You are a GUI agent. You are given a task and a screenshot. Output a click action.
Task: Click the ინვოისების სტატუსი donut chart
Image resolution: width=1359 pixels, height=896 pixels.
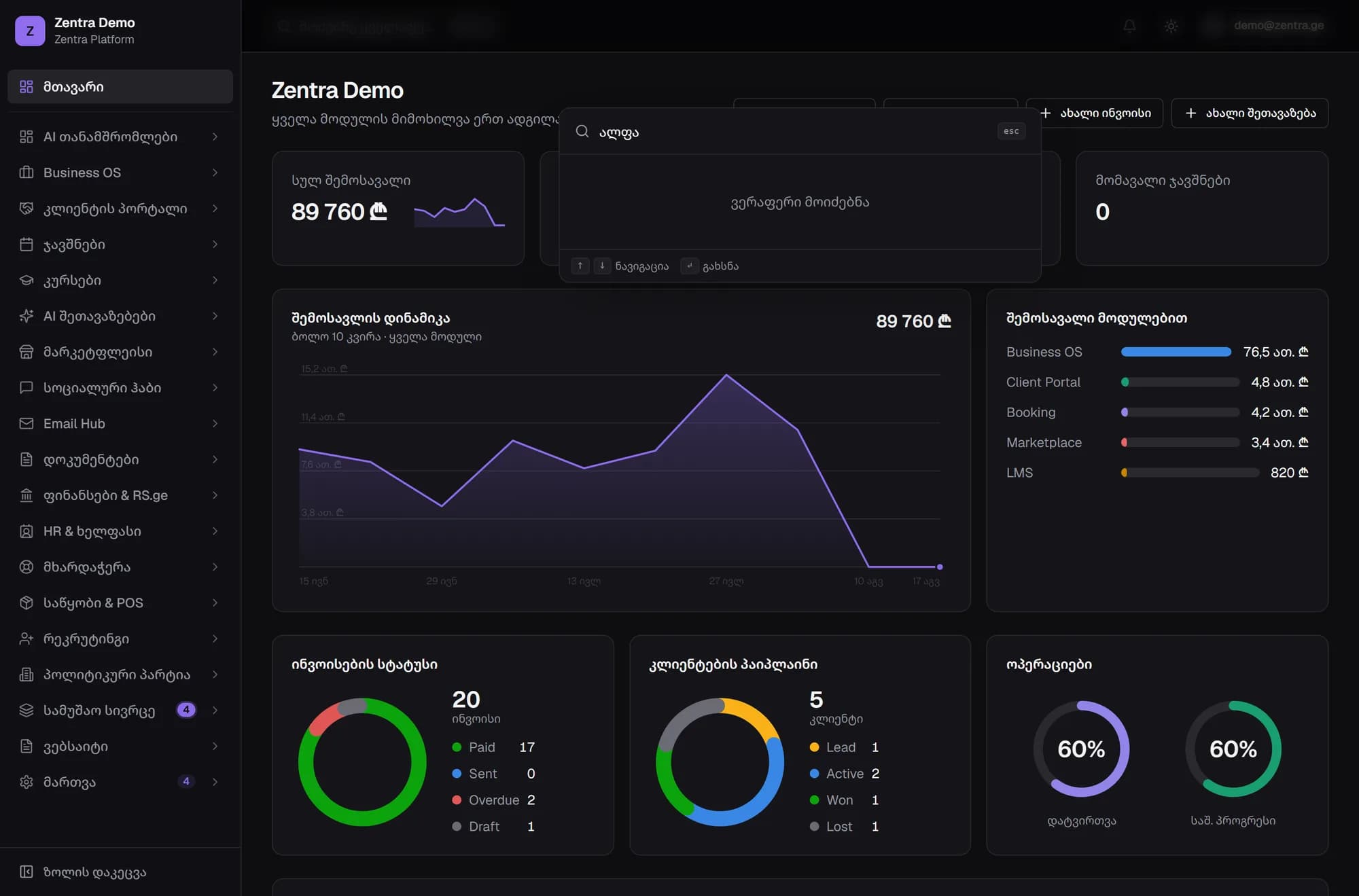362,761
